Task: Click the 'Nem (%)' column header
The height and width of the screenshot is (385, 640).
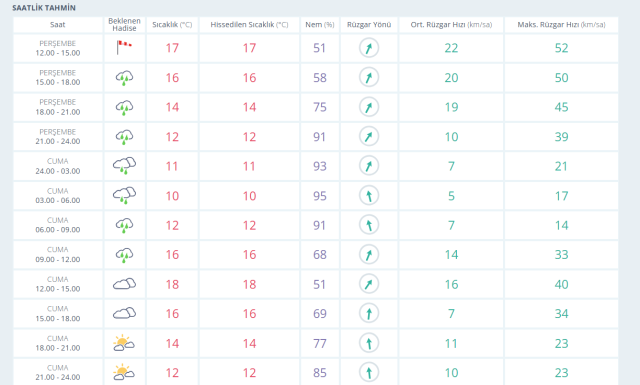Action: coord(320,24)
